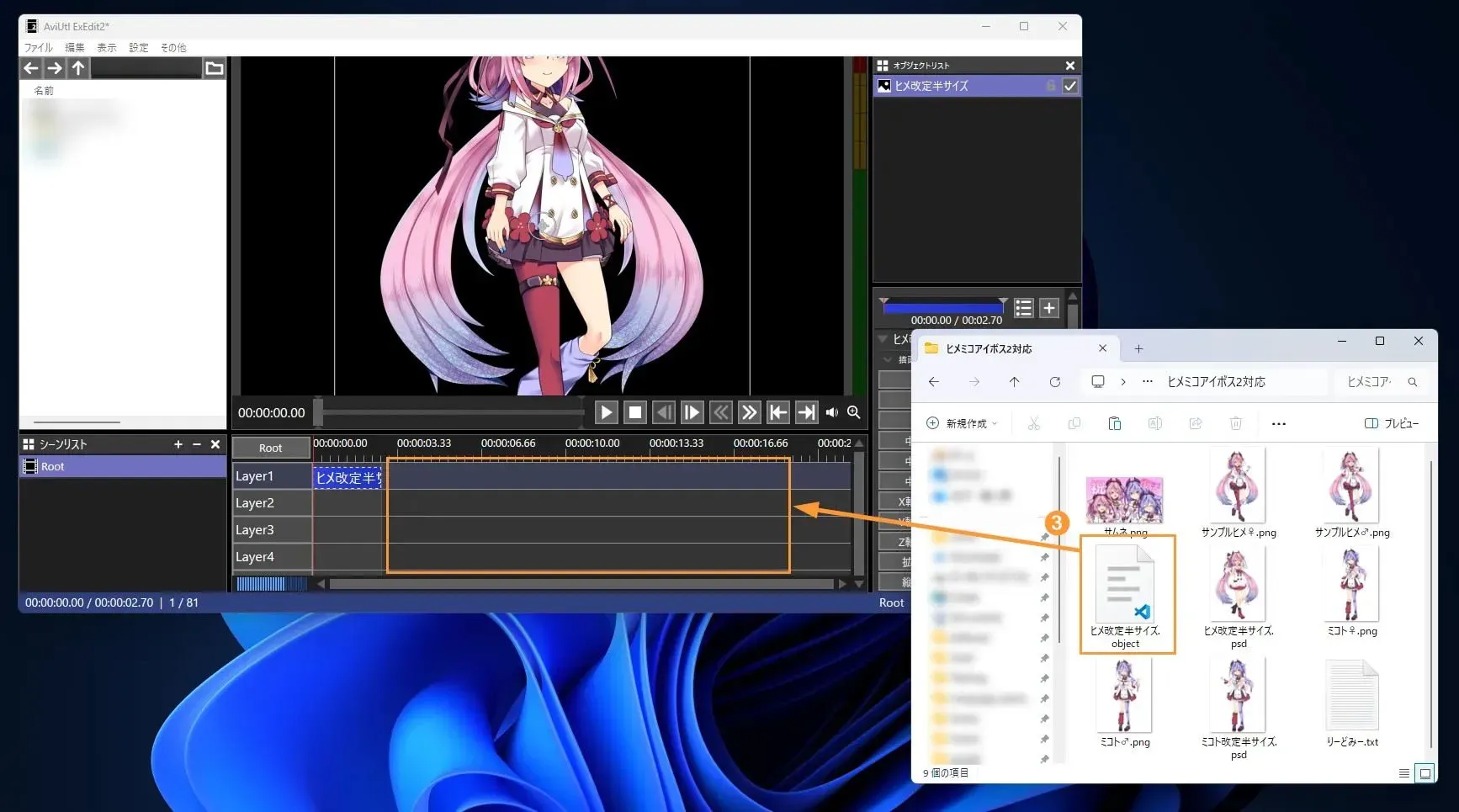The image size is (1459, 812).
Task: Jump to the end of timeline
Action: 807,412
